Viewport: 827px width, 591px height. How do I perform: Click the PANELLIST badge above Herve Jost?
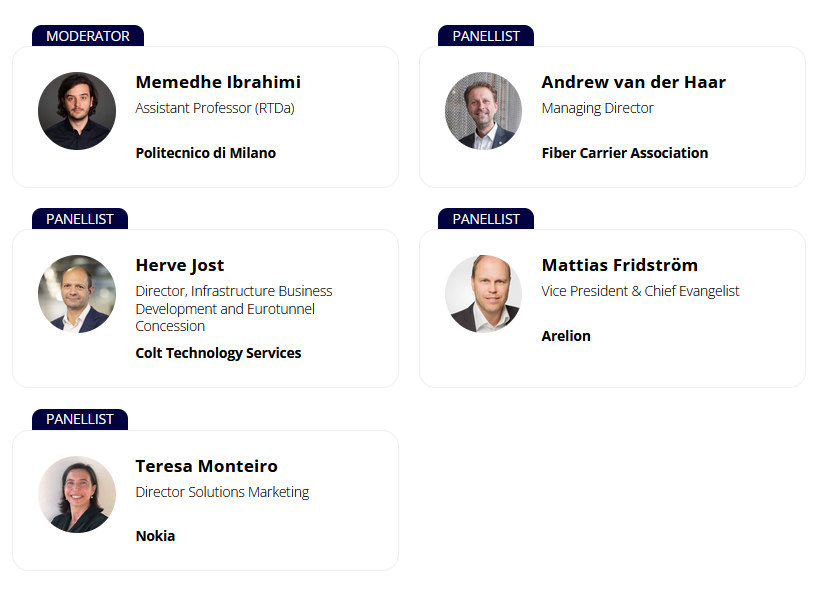[x=80, y=219]
